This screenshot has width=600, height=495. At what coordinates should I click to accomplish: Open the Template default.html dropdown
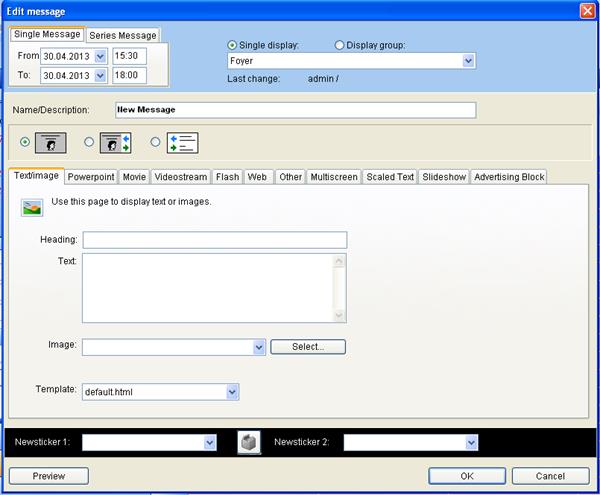(x=232, y=392)
